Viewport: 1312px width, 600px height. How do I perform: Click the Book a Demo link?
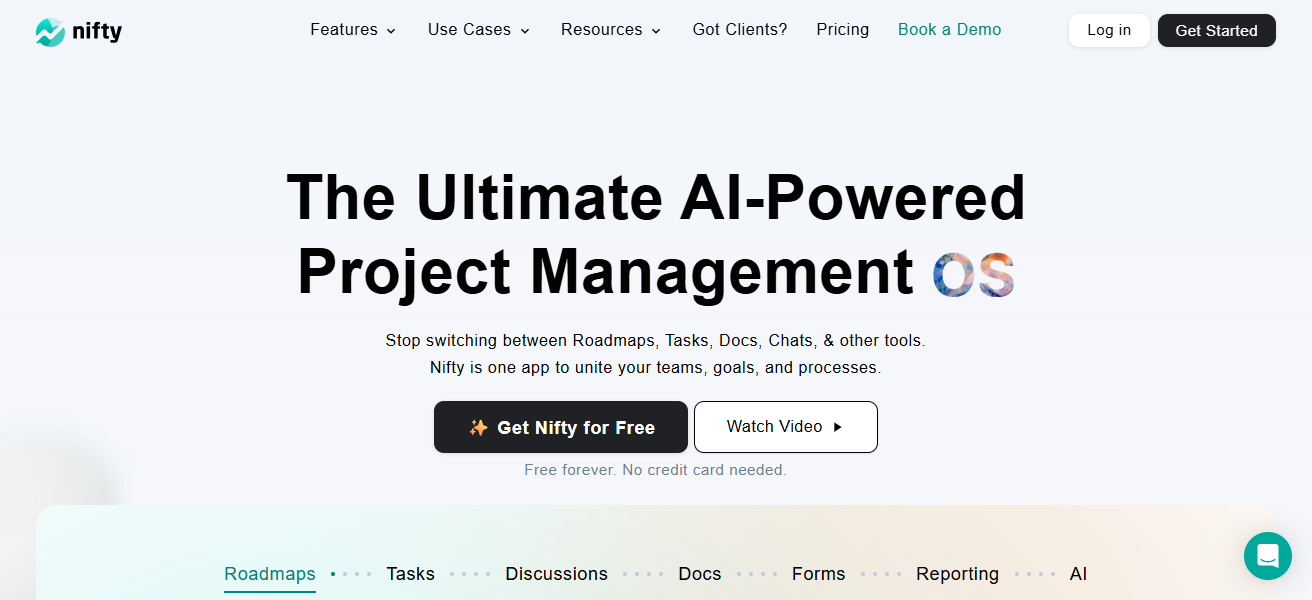[949, 30]
